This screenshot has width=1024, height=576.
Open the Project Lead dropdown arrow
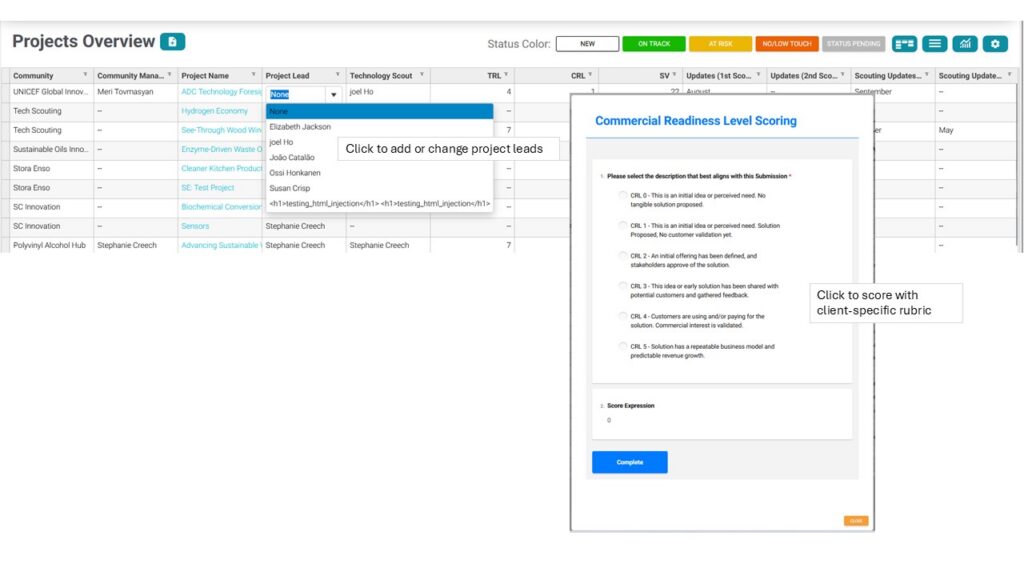point(334,95)
